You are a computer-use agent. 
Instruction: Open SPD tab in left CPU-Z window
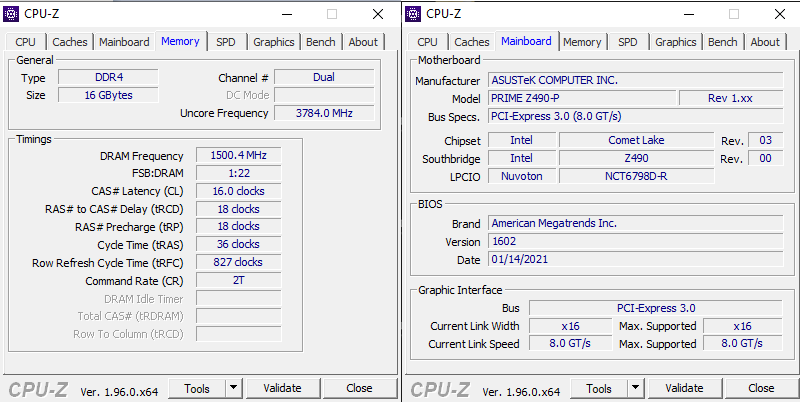(x=226, y=42)
